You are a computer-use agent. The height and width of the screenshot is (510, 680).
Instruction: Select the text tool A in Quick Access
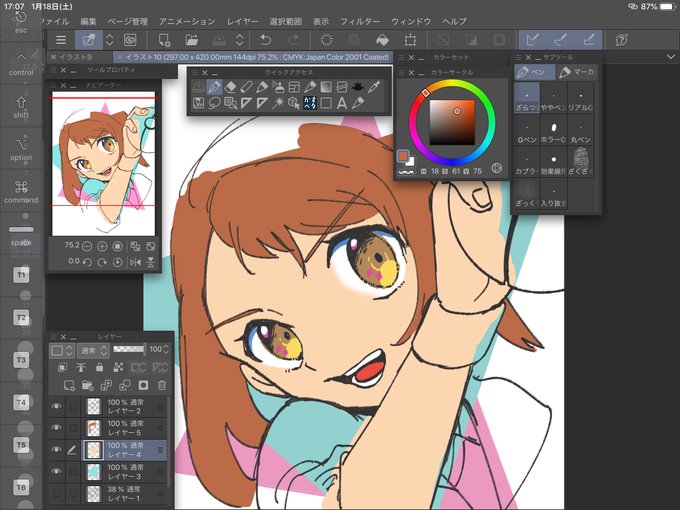pyautogui.click(x=342, y=103)
